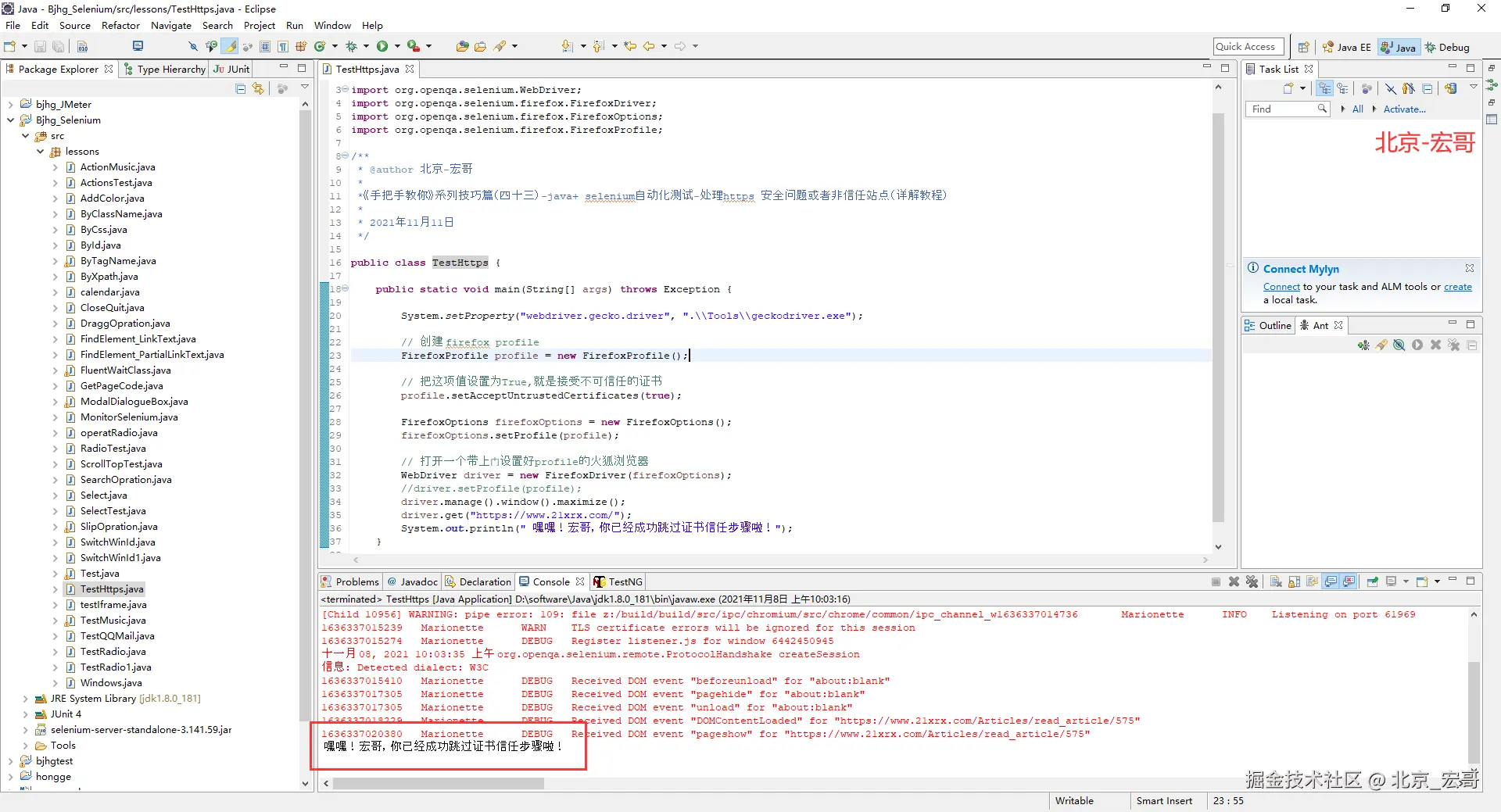Collapse the lessons package node

[41, 152]
